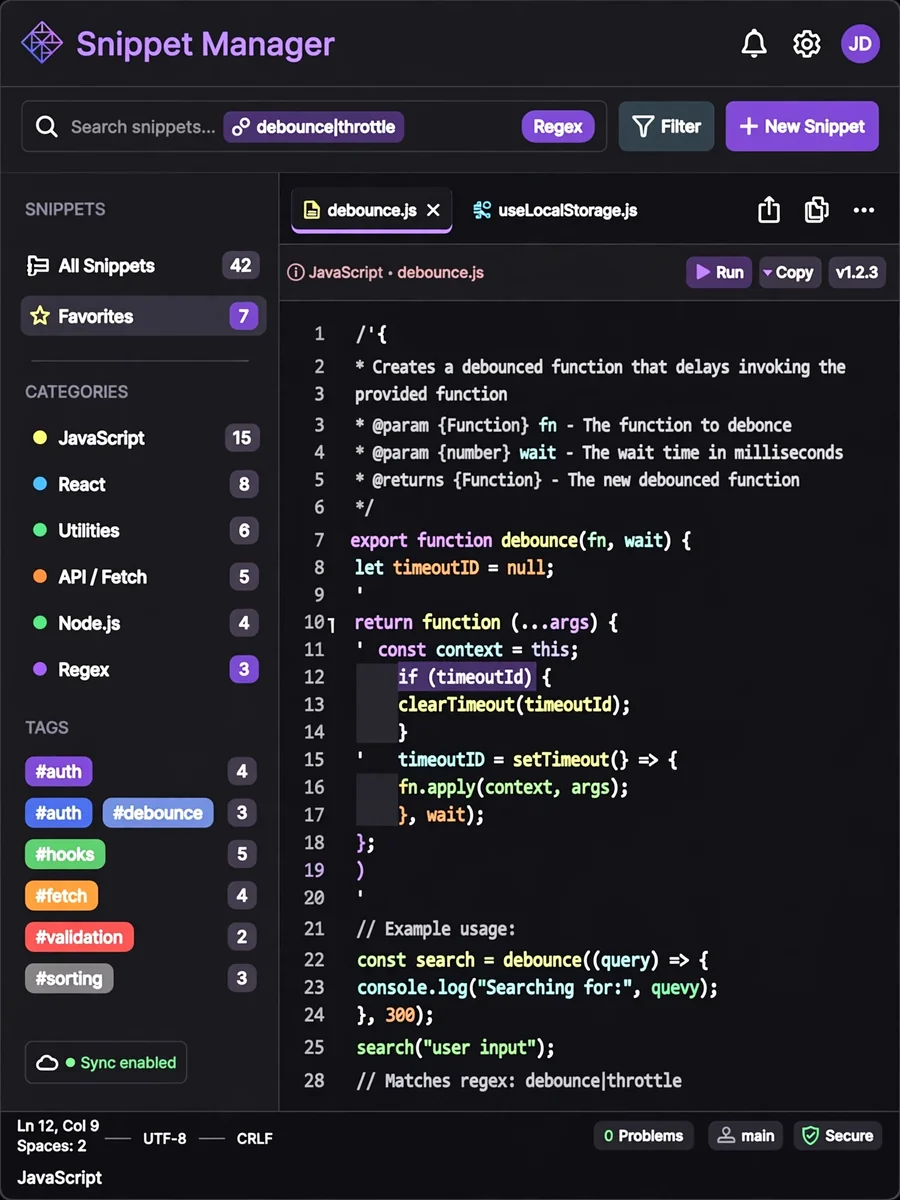
Task: Open the React category
Action: pos(143,484)
